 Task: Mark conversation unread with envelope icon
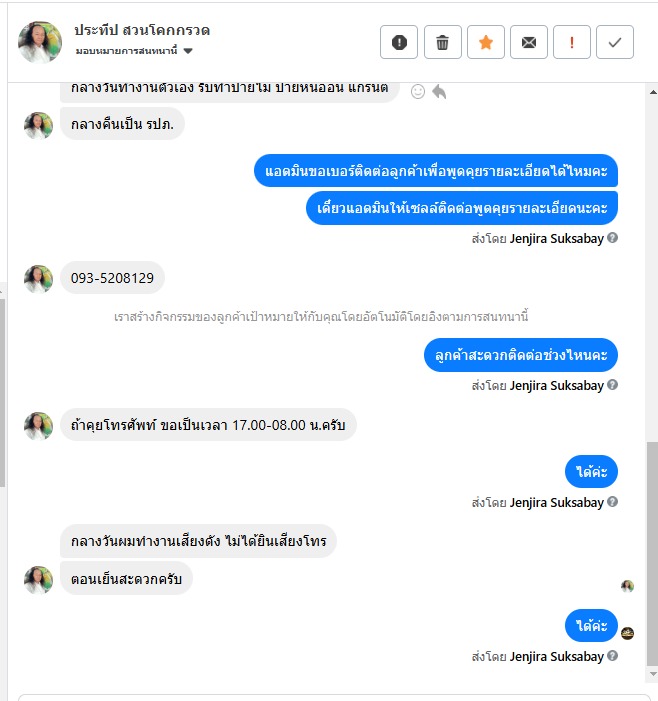[529, 42]
